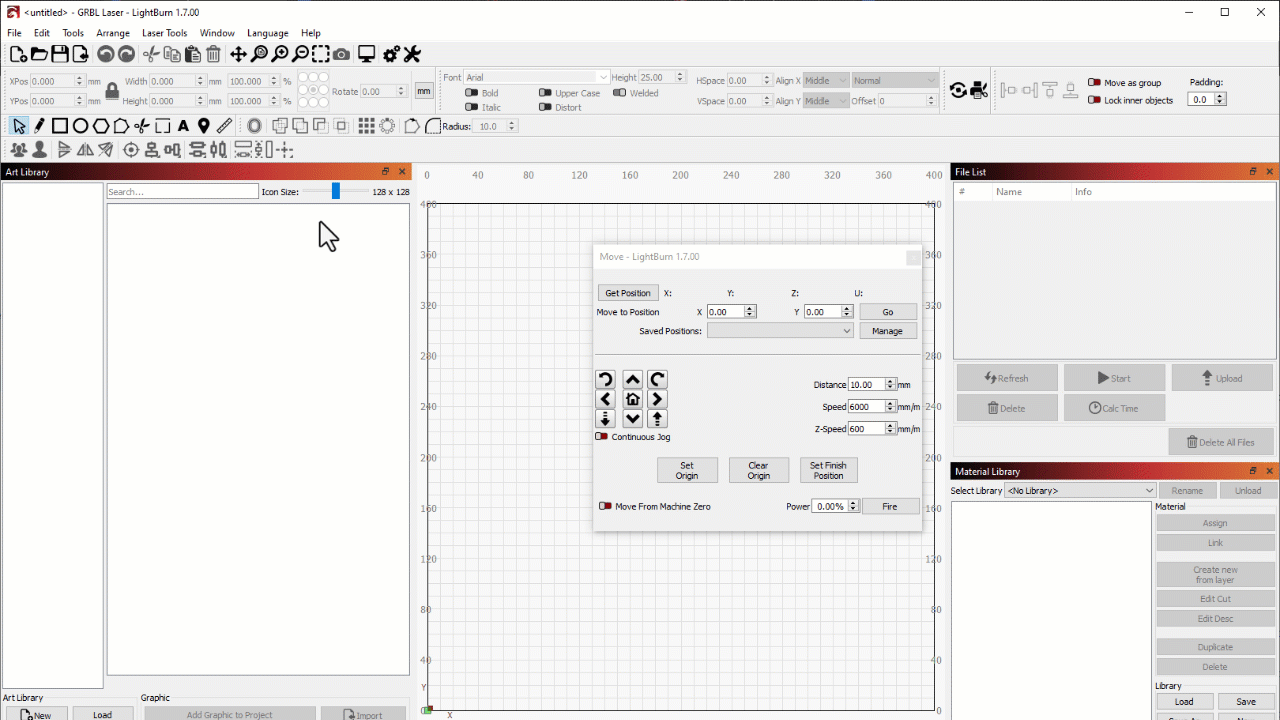This screenshot has height=720, width=1280.
Task: Open the Arrange menu
Action: click(113, 32)
